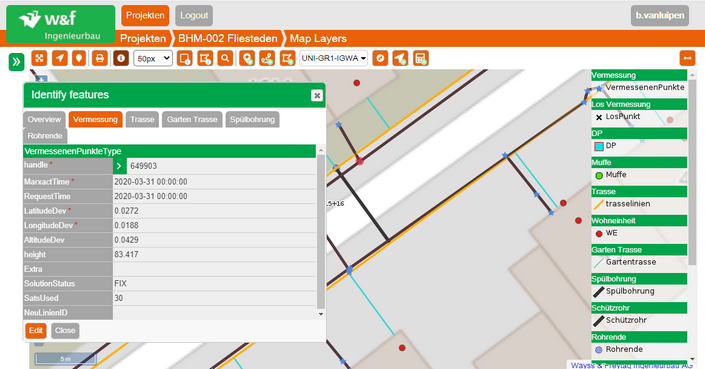Open the Trasse tab
This screenshot has height=369, width=705.
[x=142, y=120]
